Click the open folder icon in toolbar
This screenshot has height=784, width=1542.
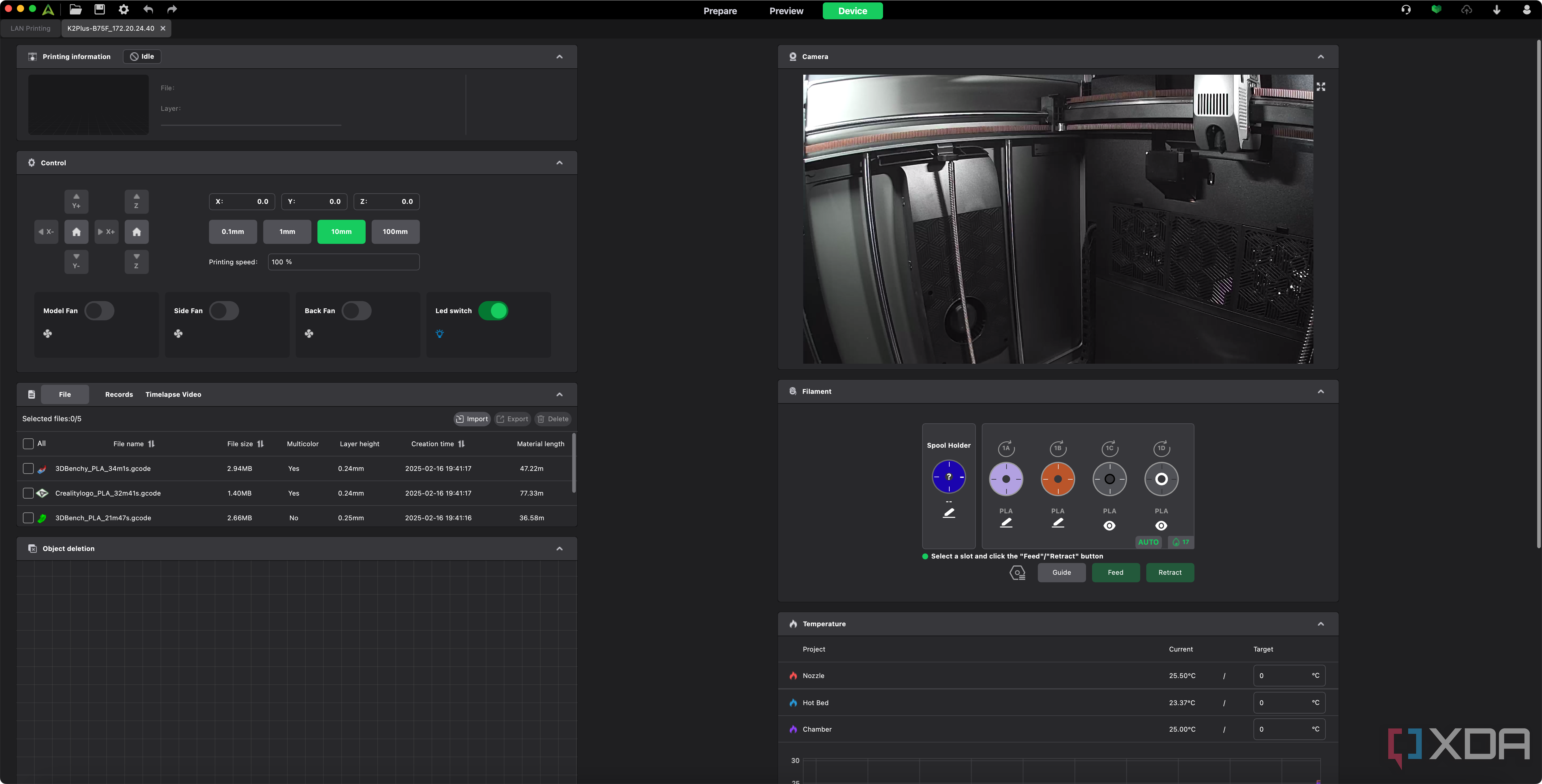(75, 10)
